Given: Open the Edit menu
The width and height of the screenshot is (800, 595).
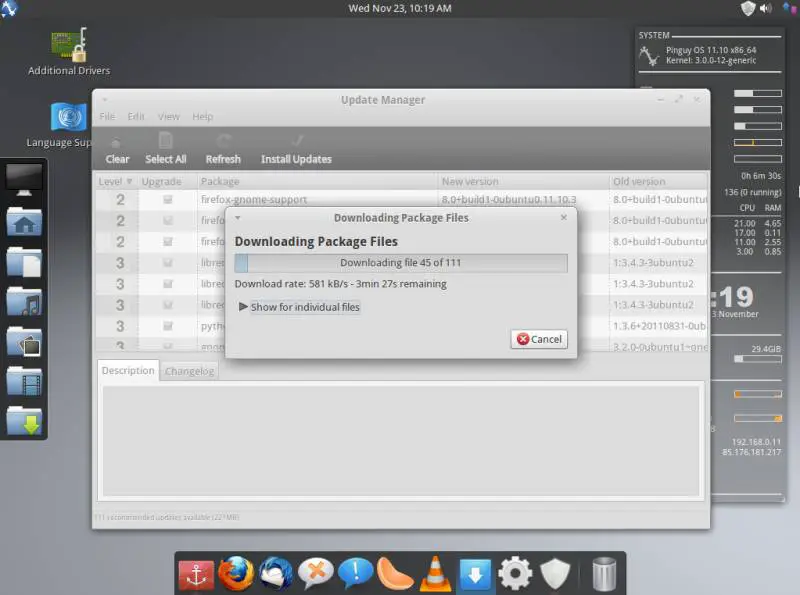Looking at the screenshot, I should coord(136,117).
